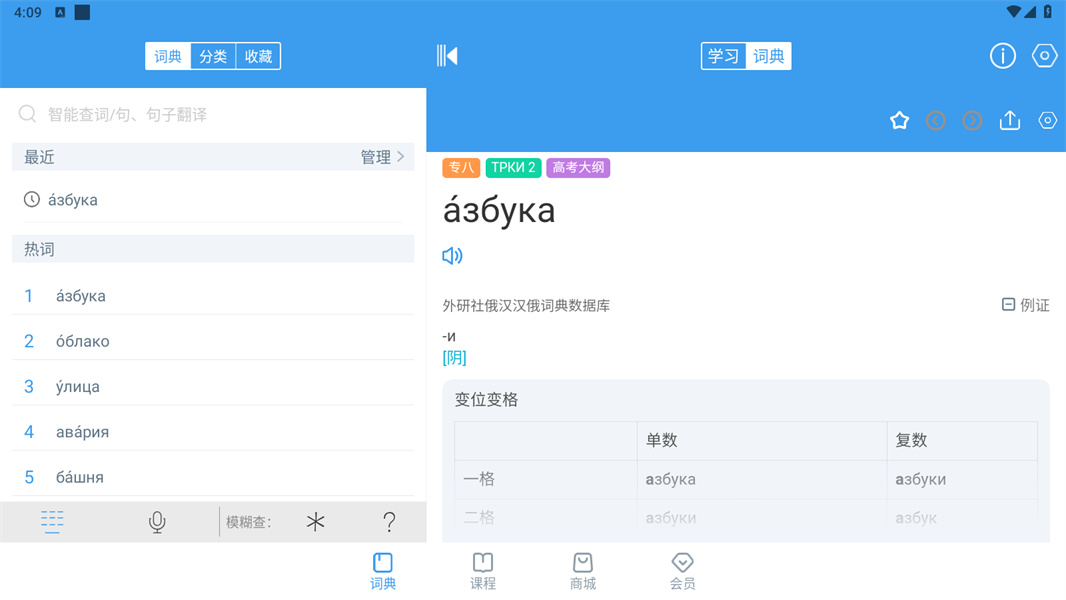
Task: Click the 变位变格 section title
Action: tap(486, 400)
